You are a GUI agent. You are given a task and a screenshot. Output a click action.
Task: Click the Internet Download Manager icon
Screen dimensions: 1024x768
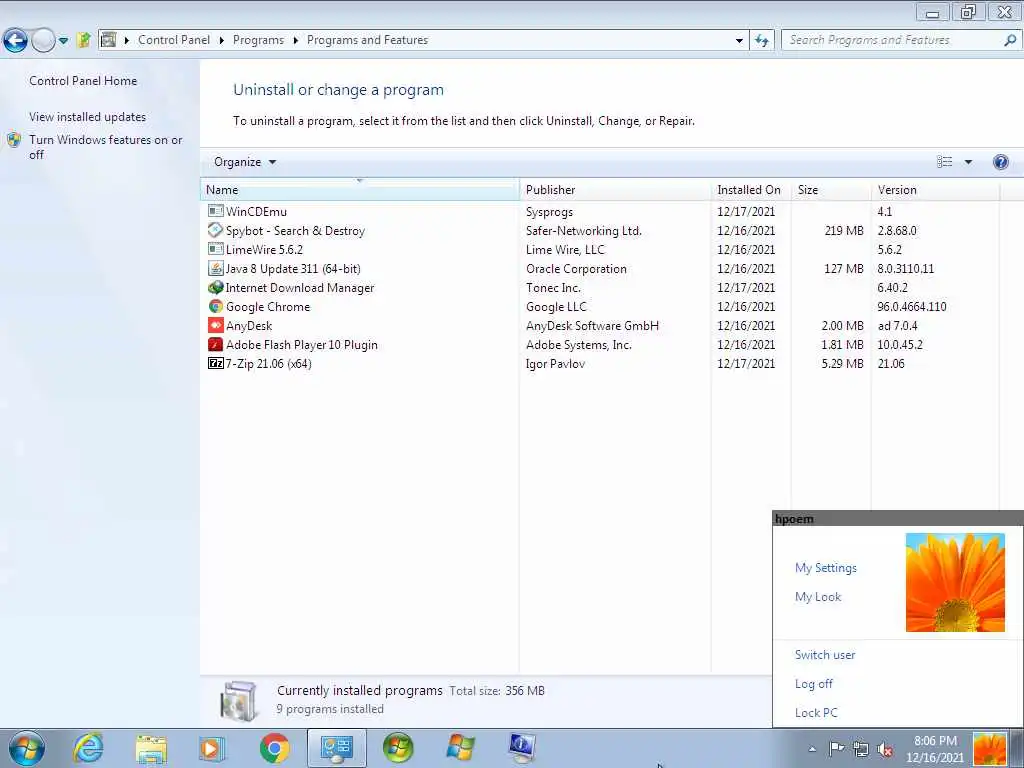[x=216, y=287]
